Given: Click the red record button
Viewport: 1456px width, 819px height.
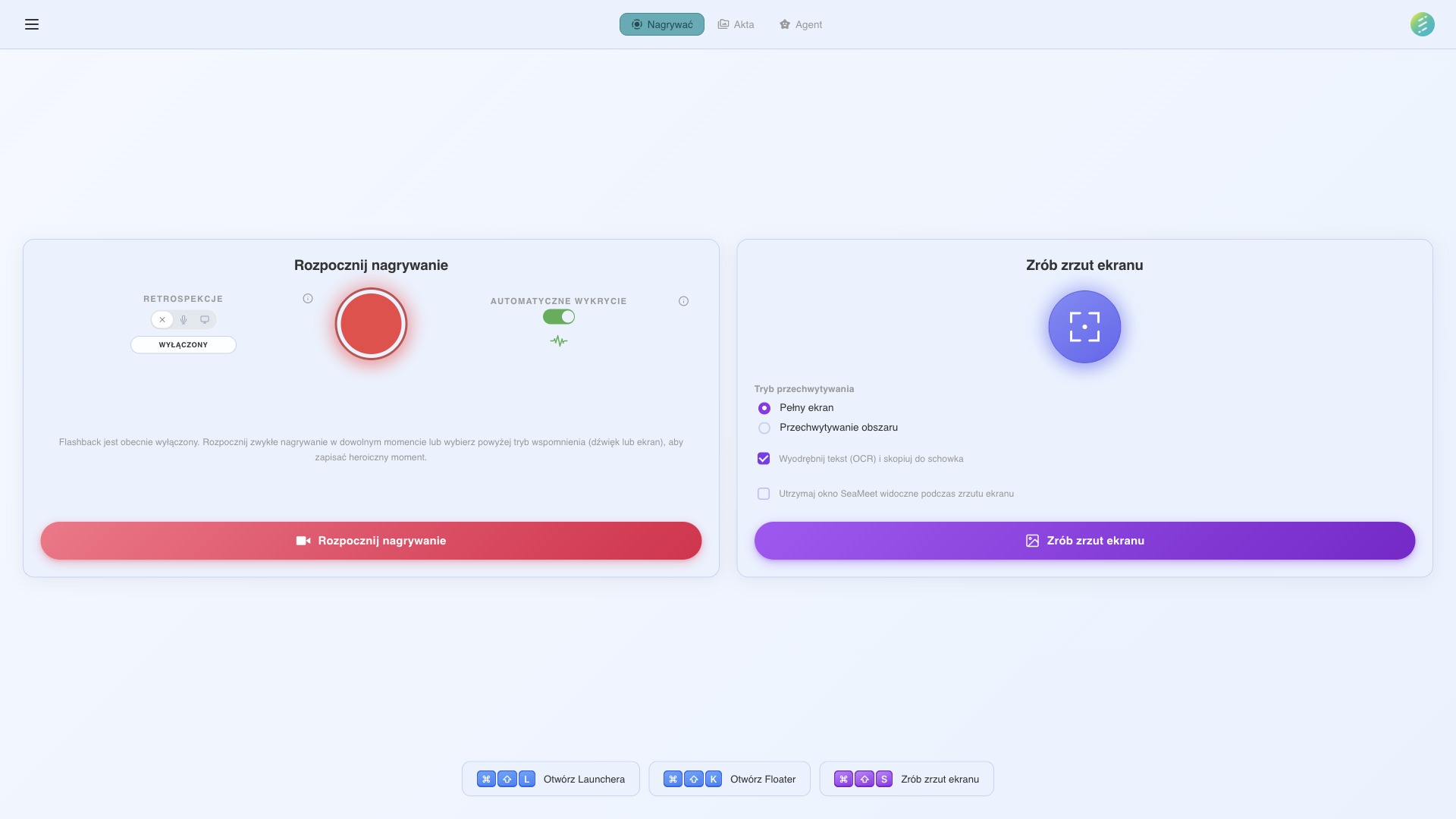Looking at the screenshot, I should (x=371, y=324).
